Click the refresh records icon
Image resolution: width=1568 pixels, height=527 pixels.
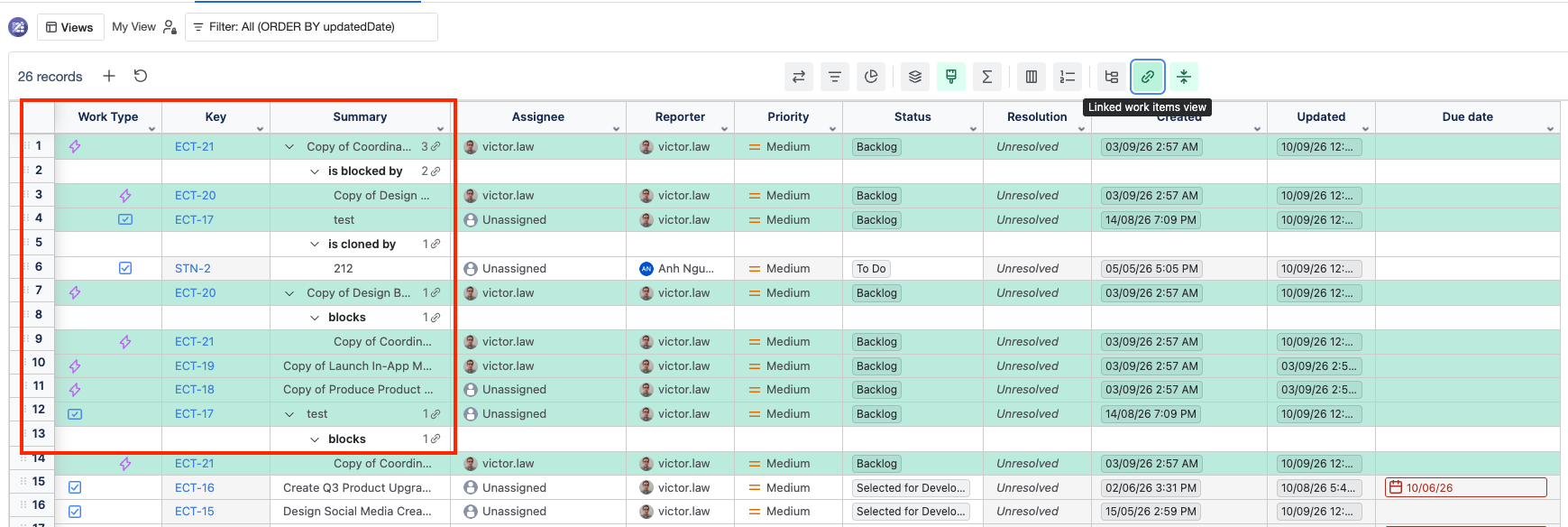click(x=141, y=76)
